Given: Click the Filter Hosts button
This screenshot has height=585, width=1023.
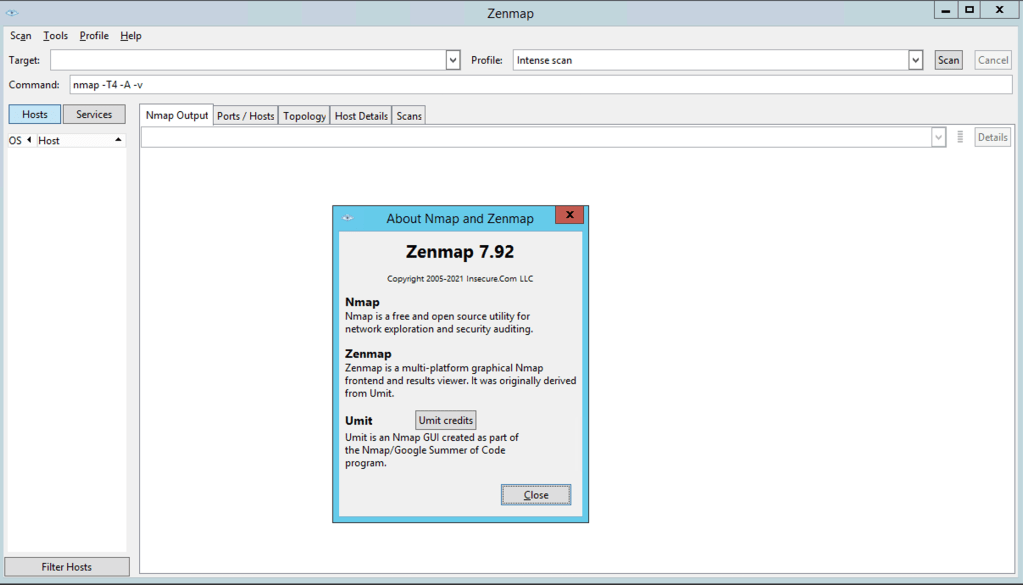Looking at the screenshot, I should (67, 567).
